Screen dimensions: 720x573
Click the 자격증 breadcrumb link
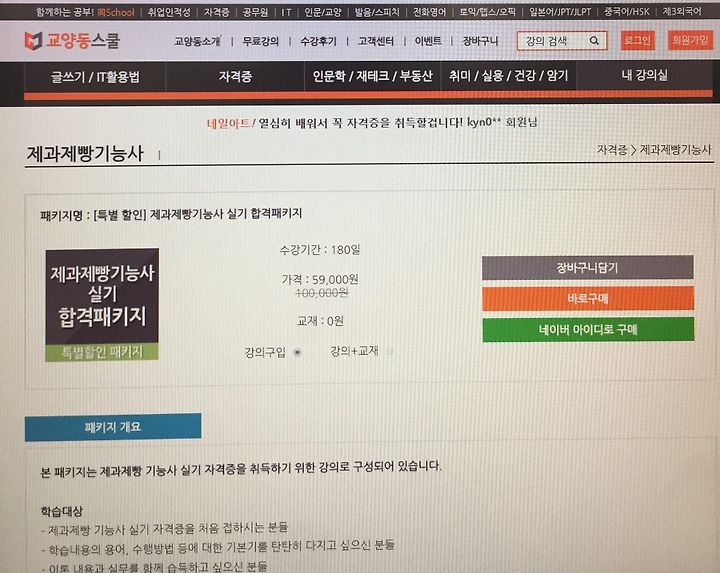pos(612,150)
